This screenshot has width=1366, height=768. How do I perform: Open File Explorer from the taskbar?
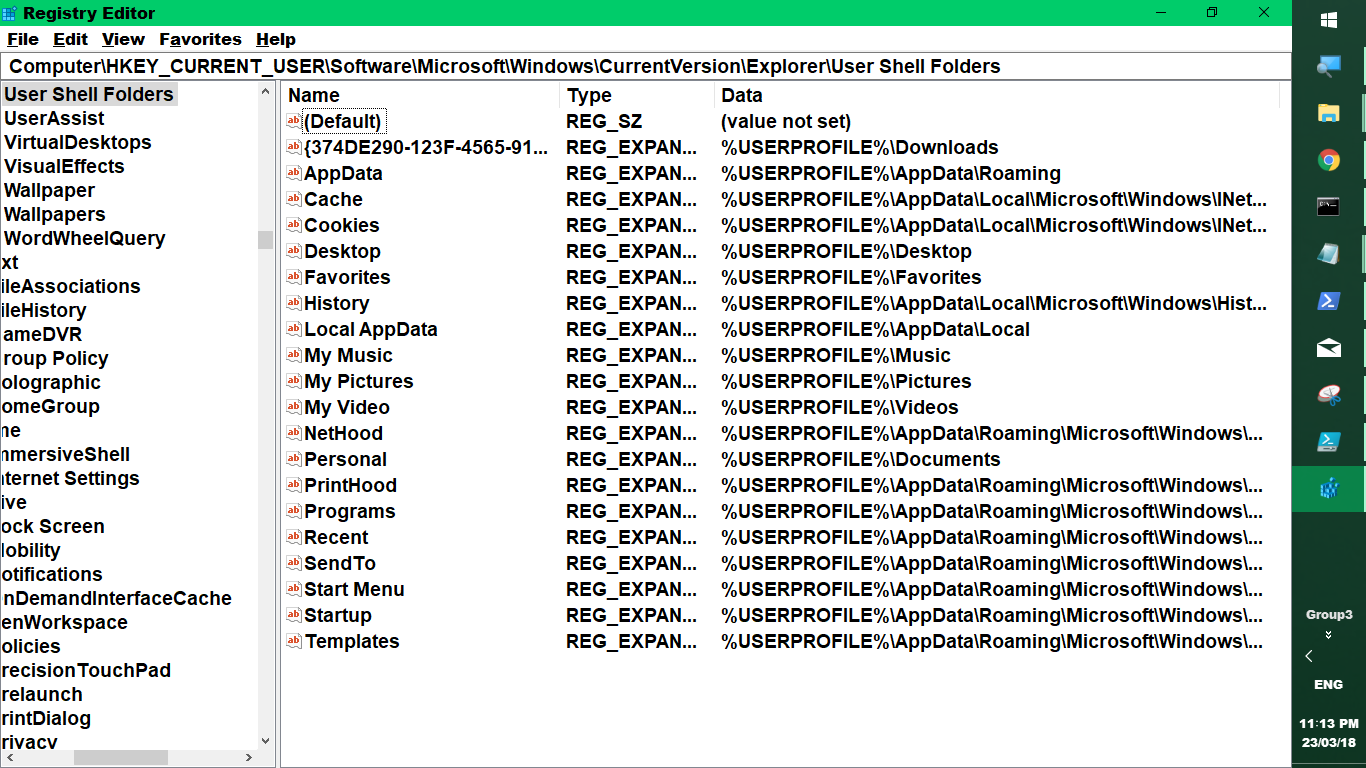(1329, 113)
